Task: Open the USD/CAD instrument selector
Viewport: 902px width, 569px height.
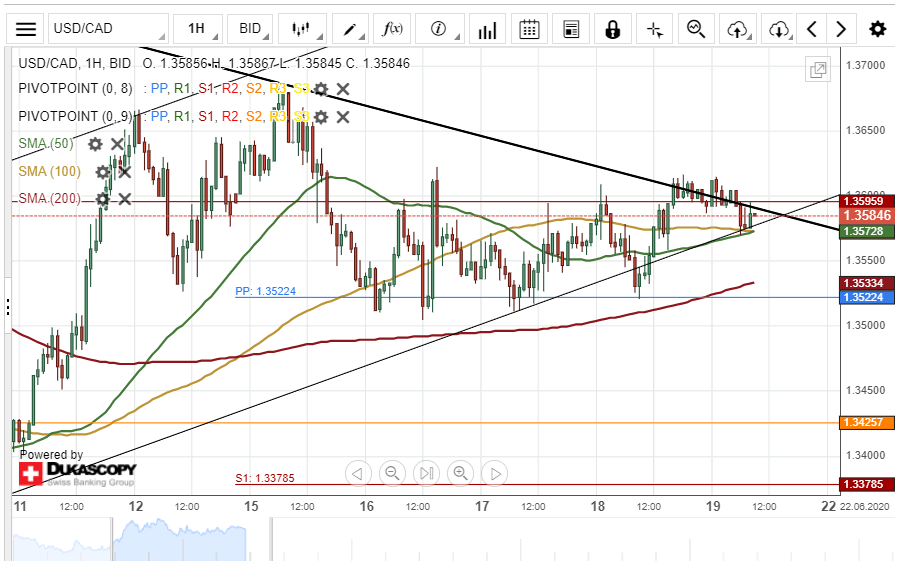Action: tap(107, 29)
